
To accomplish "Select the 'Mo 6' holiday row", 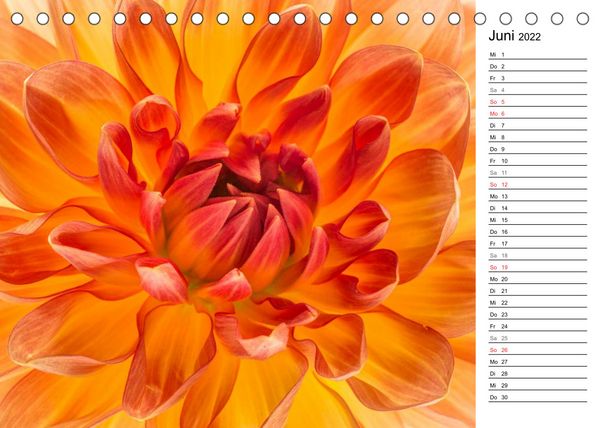I will [538, 114].
